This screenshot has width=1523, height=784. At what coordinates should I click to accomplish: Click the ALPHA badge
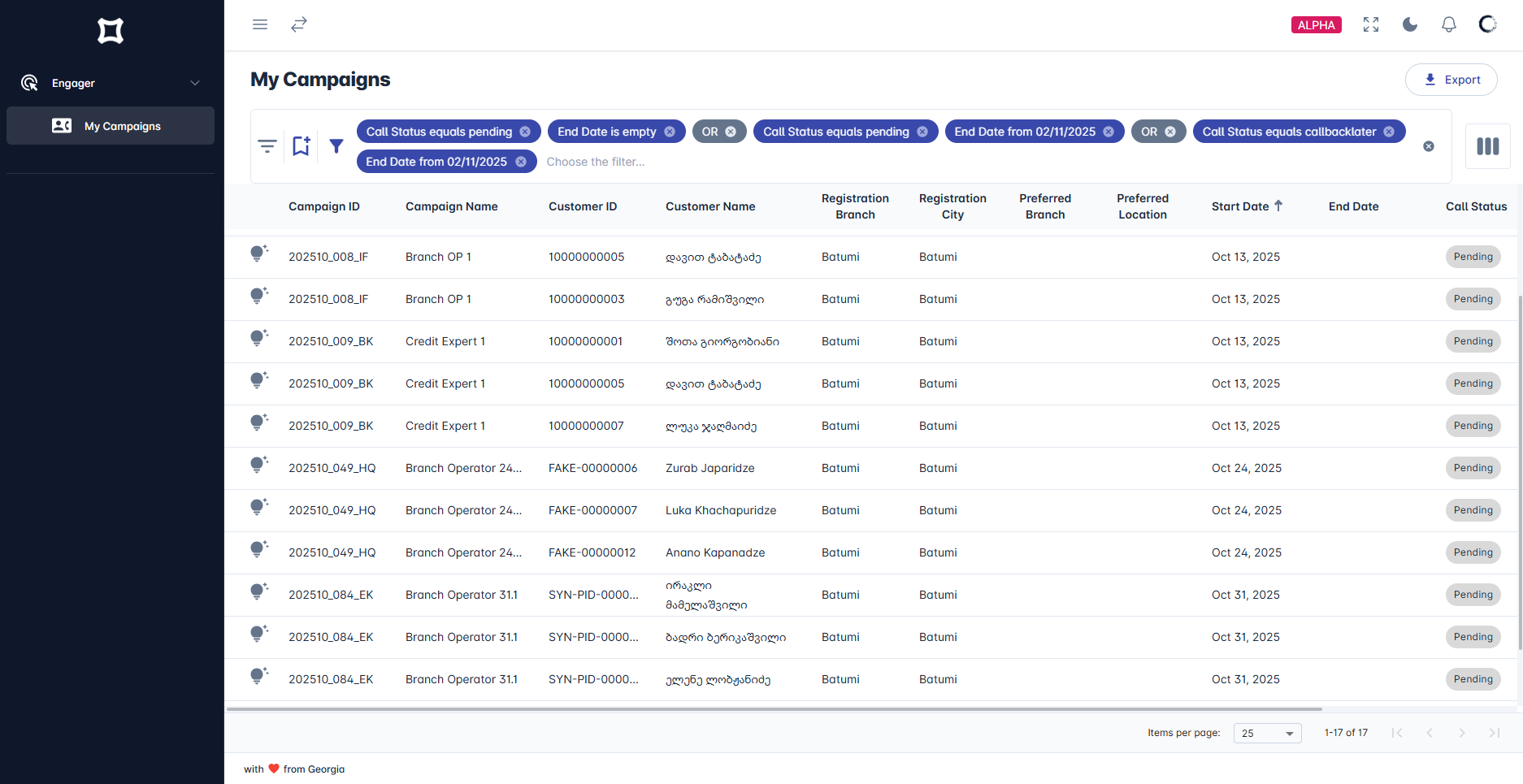tap(1317, 24)
